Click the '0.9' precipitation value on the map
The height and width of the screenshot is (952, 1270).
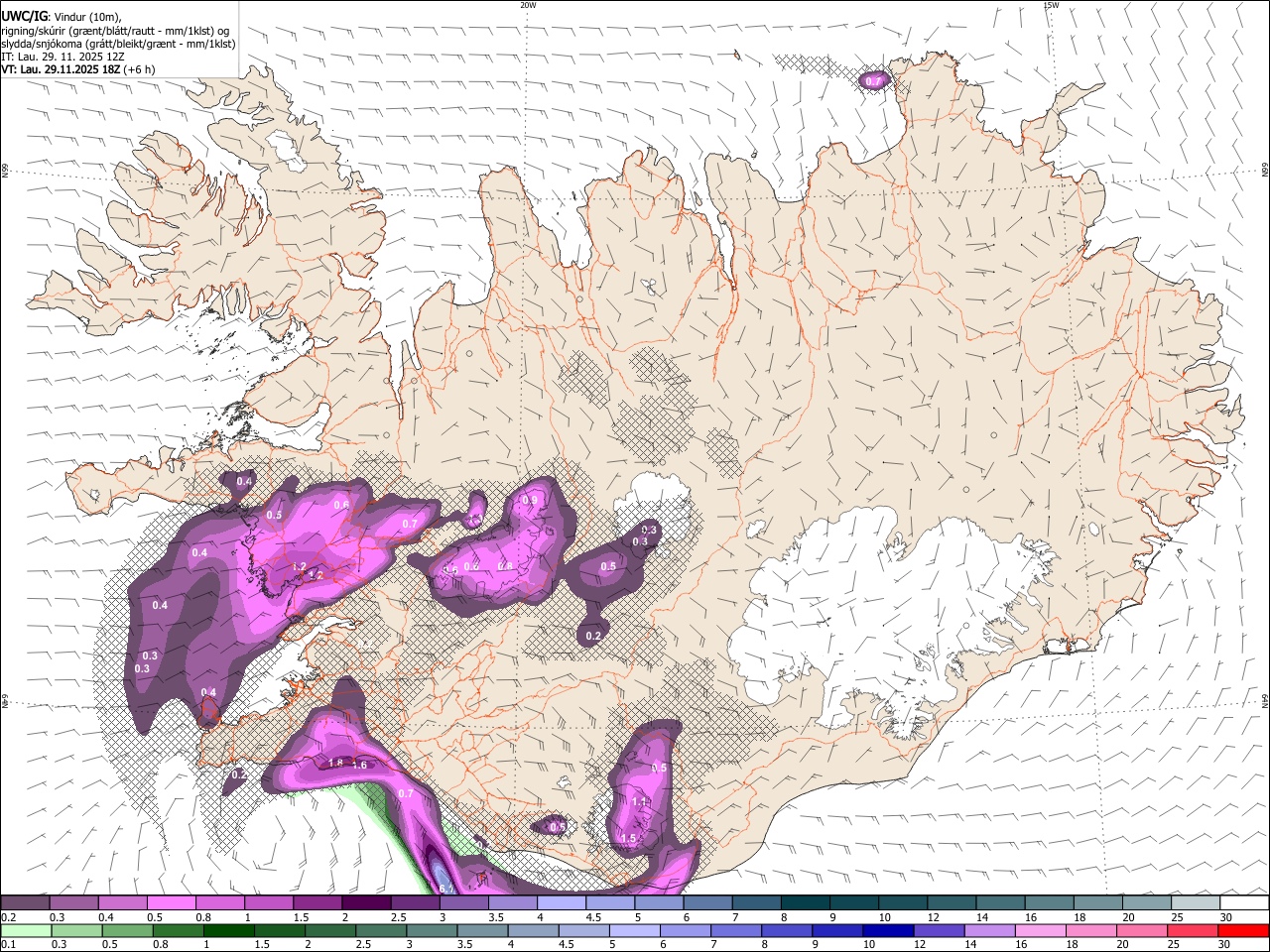[x=530, y=501]
